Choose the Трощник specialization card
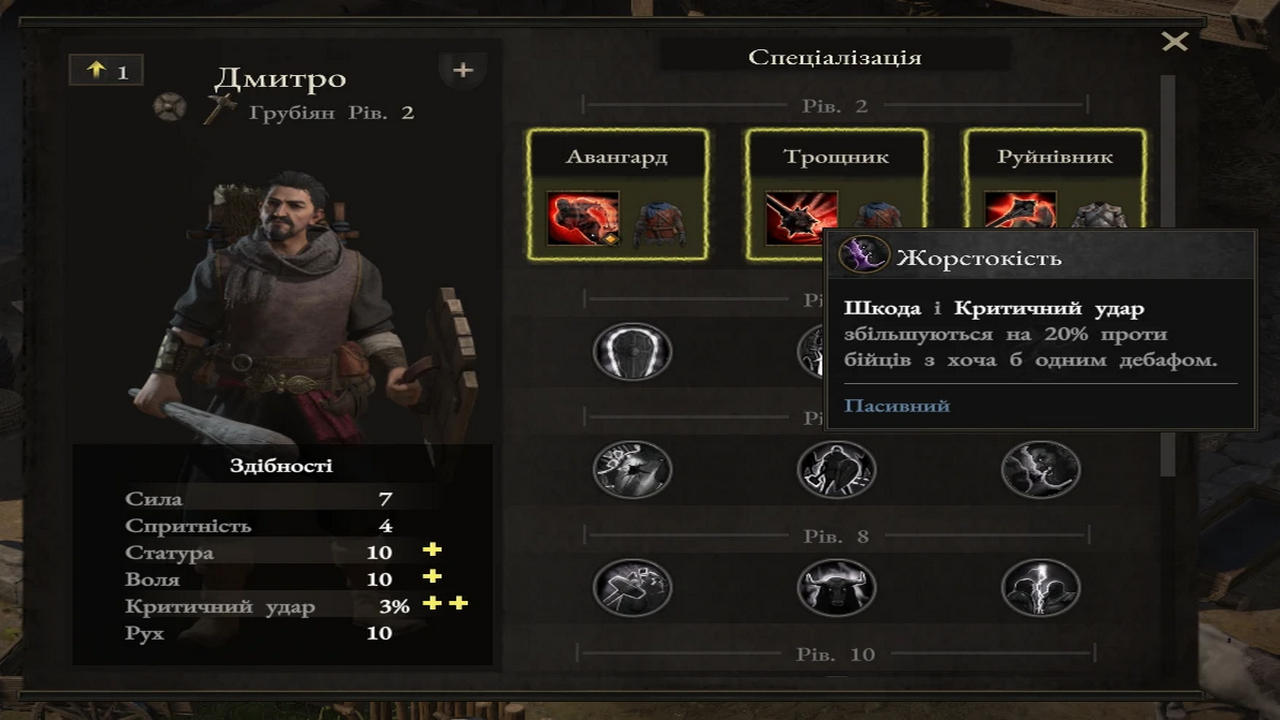 [x=836, y=194]
